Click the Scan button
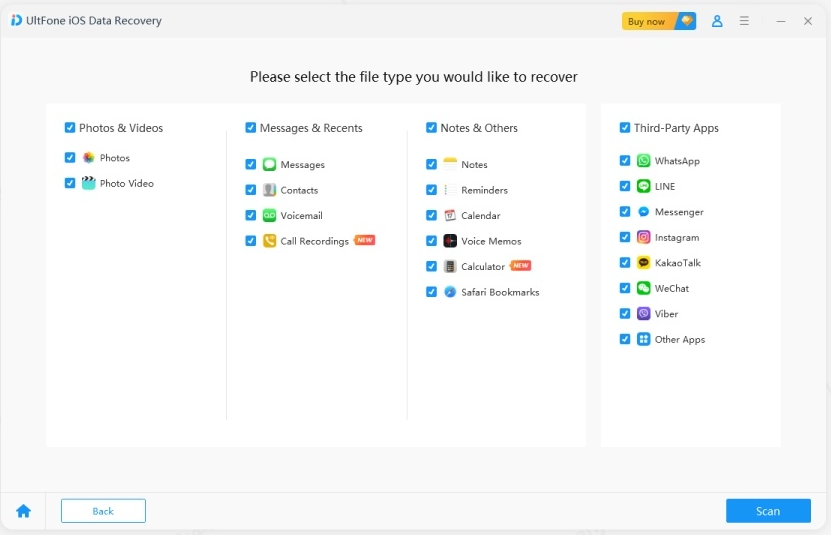The image size is (831, 535). [768, 511]
